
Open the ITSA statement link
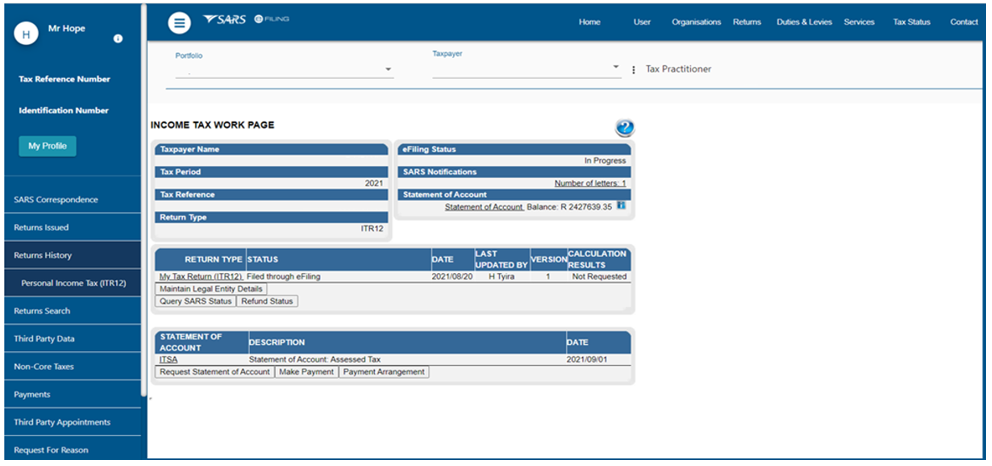tap(168, 359)
